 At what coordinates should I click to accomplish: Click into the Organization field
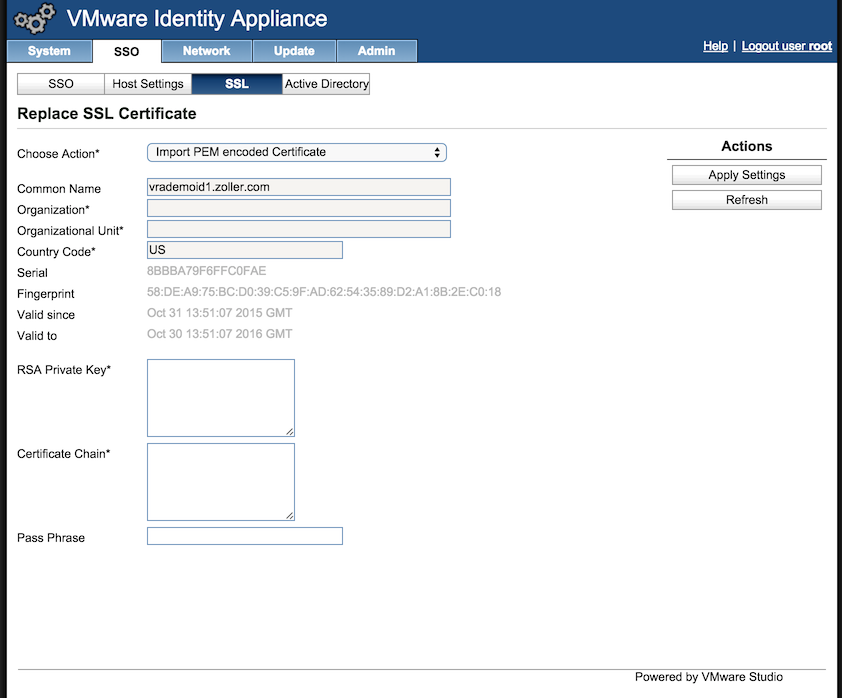(x=298, y=208)
